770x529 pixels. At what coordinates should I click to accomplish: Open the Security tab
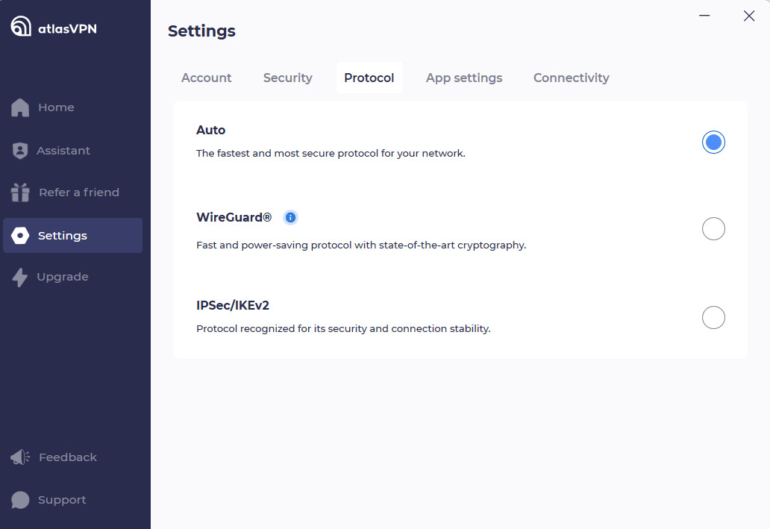point(288,78)
